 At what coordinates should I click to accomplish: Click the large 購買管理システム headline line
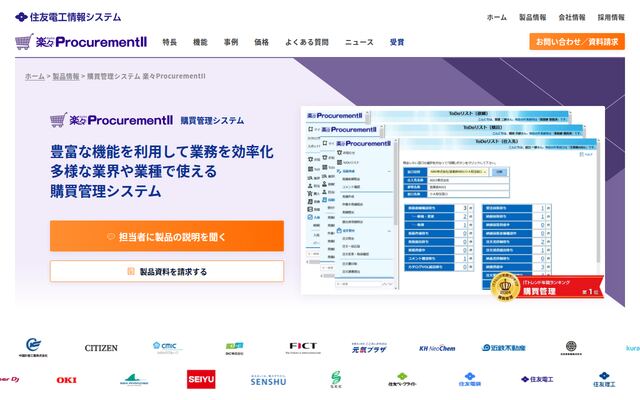(106, 191)
